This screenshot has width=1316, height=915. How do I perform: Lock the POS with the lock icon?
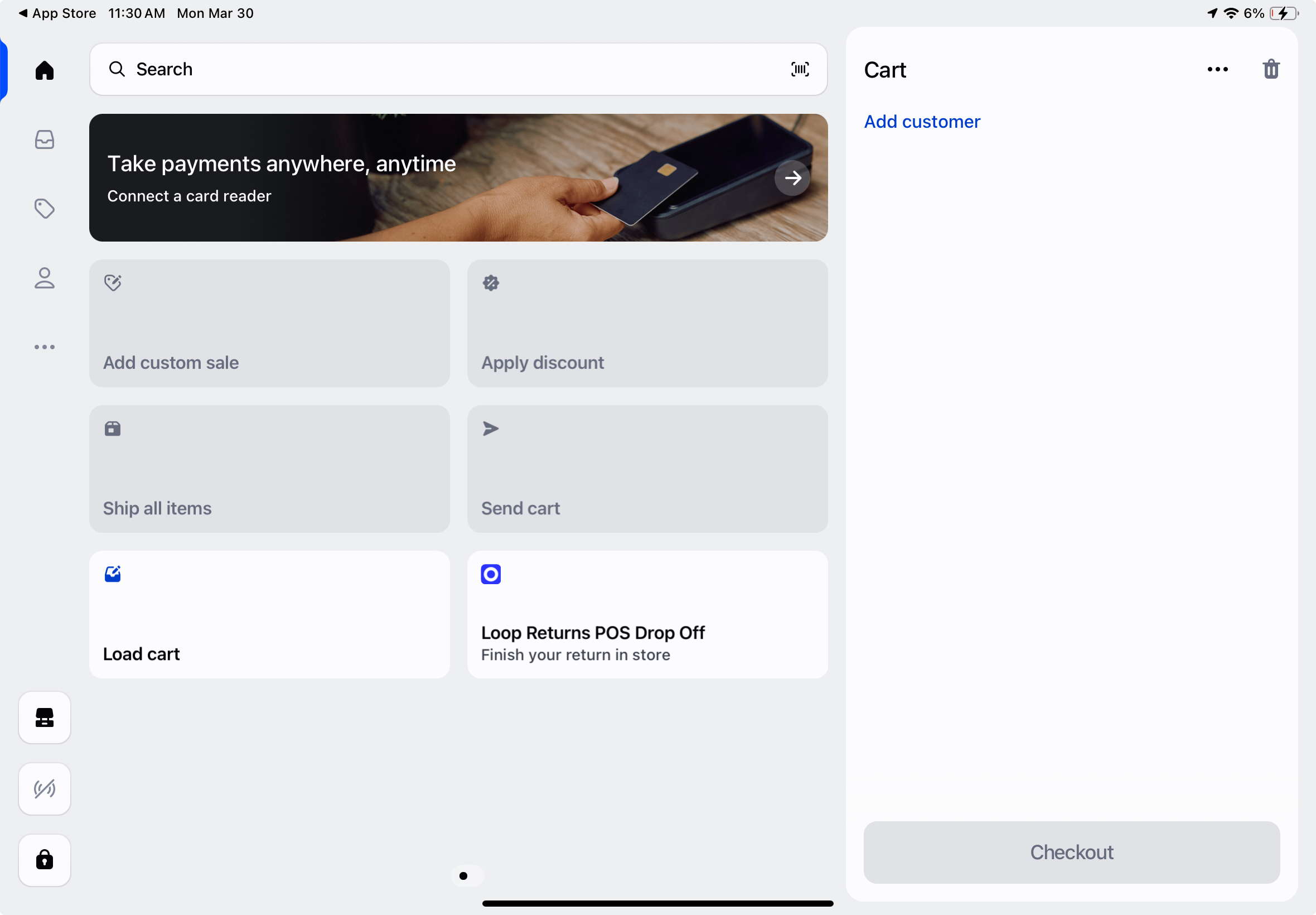(44, 860)
